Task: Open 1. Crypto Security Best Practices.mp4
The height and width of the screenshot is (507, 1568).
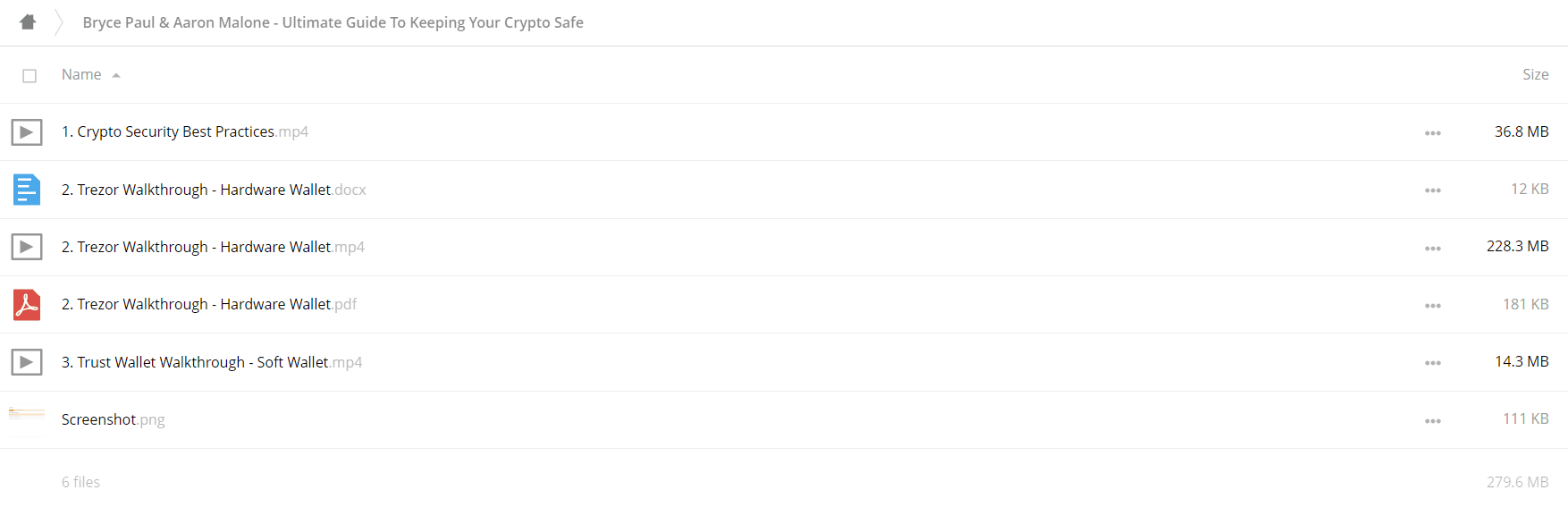Action: (x=185, y=131)
